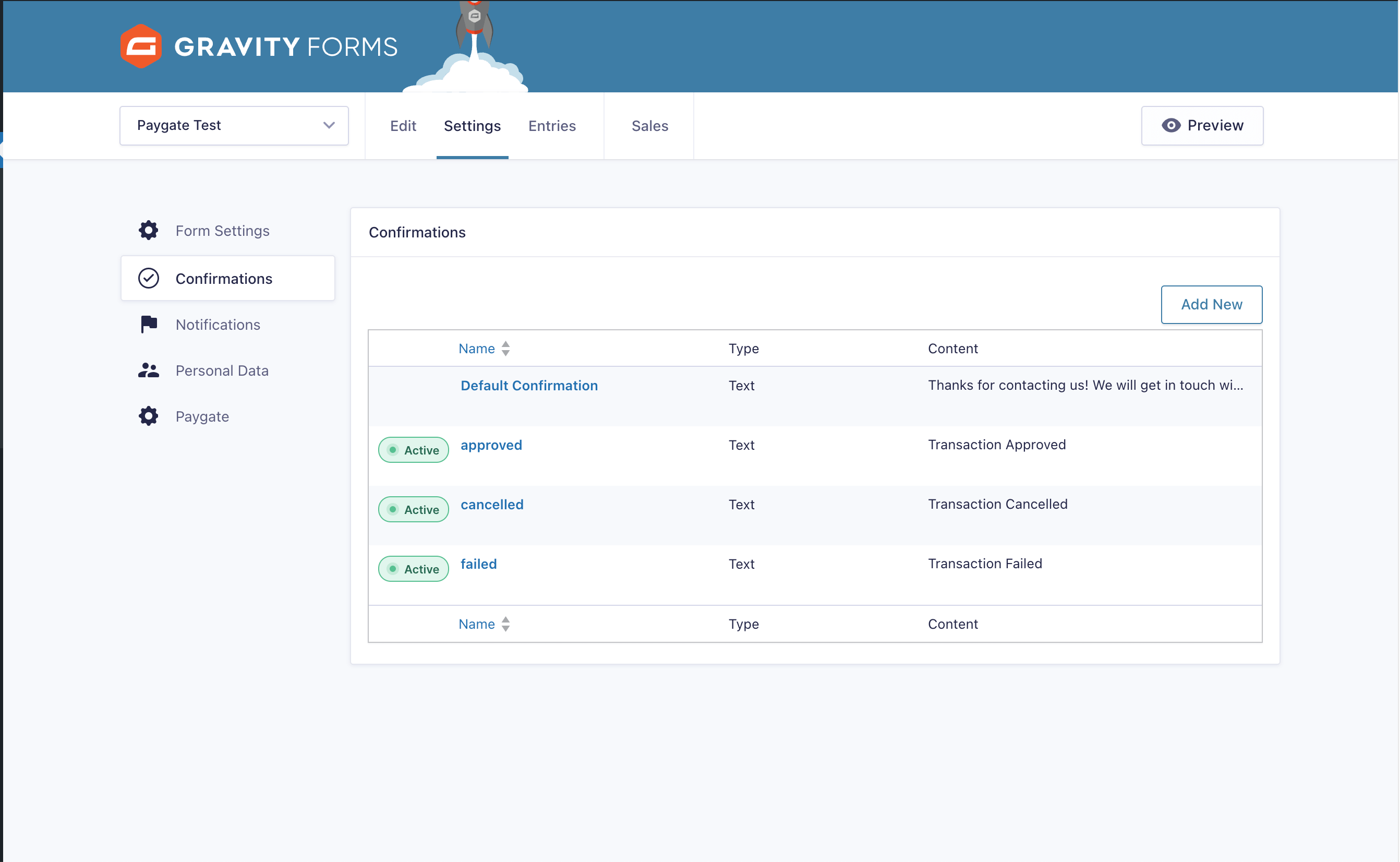Click the Form Settings gear icon
Image resolution: width=1400 pixels, height=862 pixels.
pos(149,230)
